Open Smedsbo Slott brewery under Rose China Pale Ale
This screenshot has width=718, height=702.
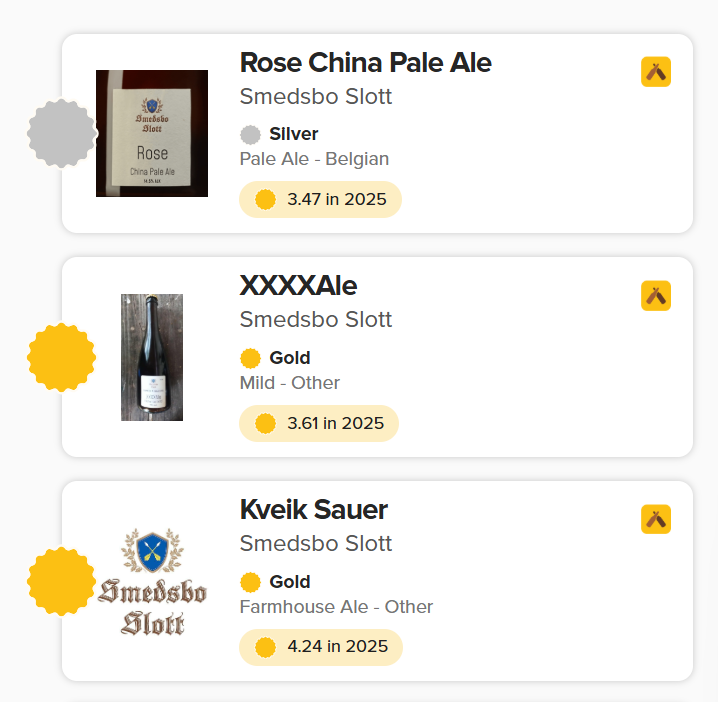click(x=315, y=97)
